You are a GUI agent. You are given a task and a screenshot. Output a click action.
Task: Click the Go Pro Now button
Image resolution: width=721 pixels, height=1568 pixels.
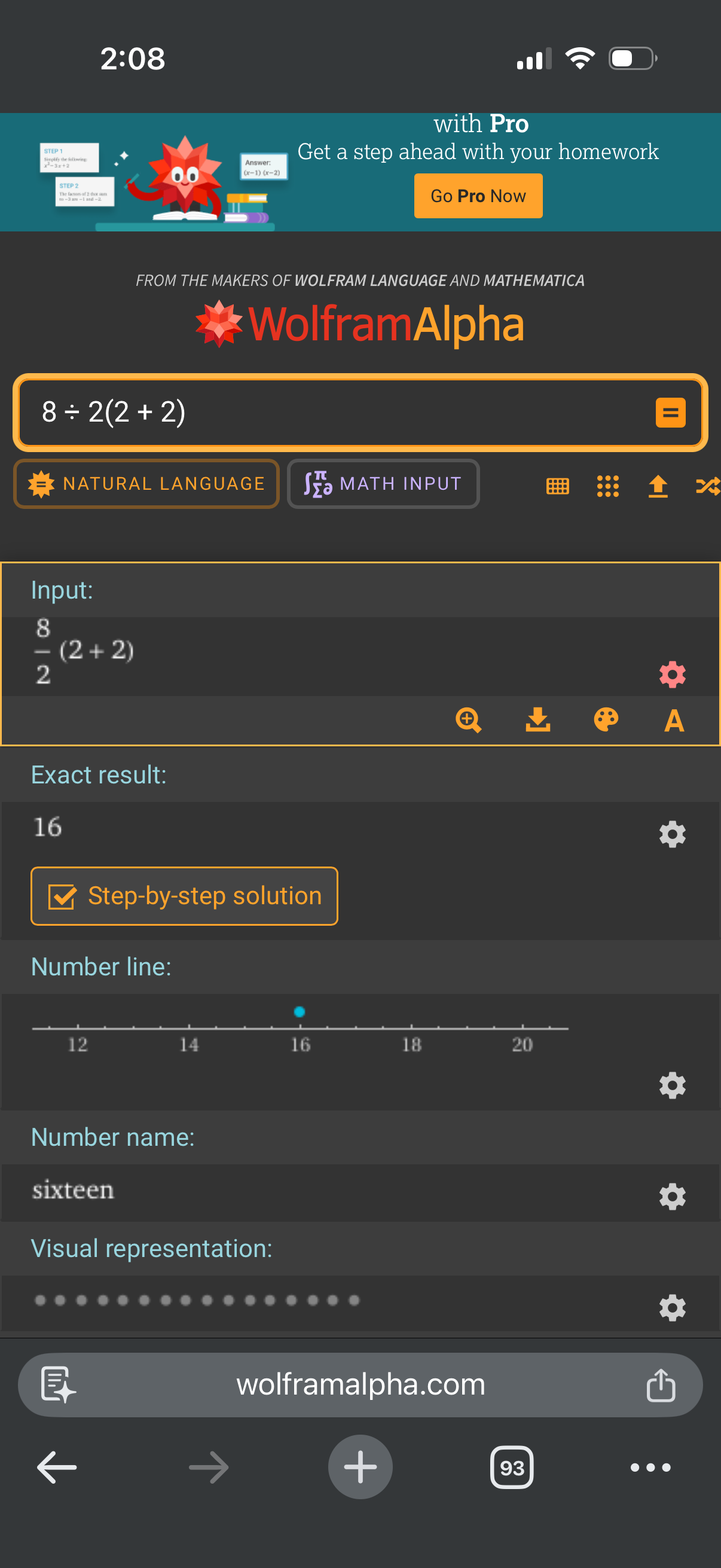point(478,196)
